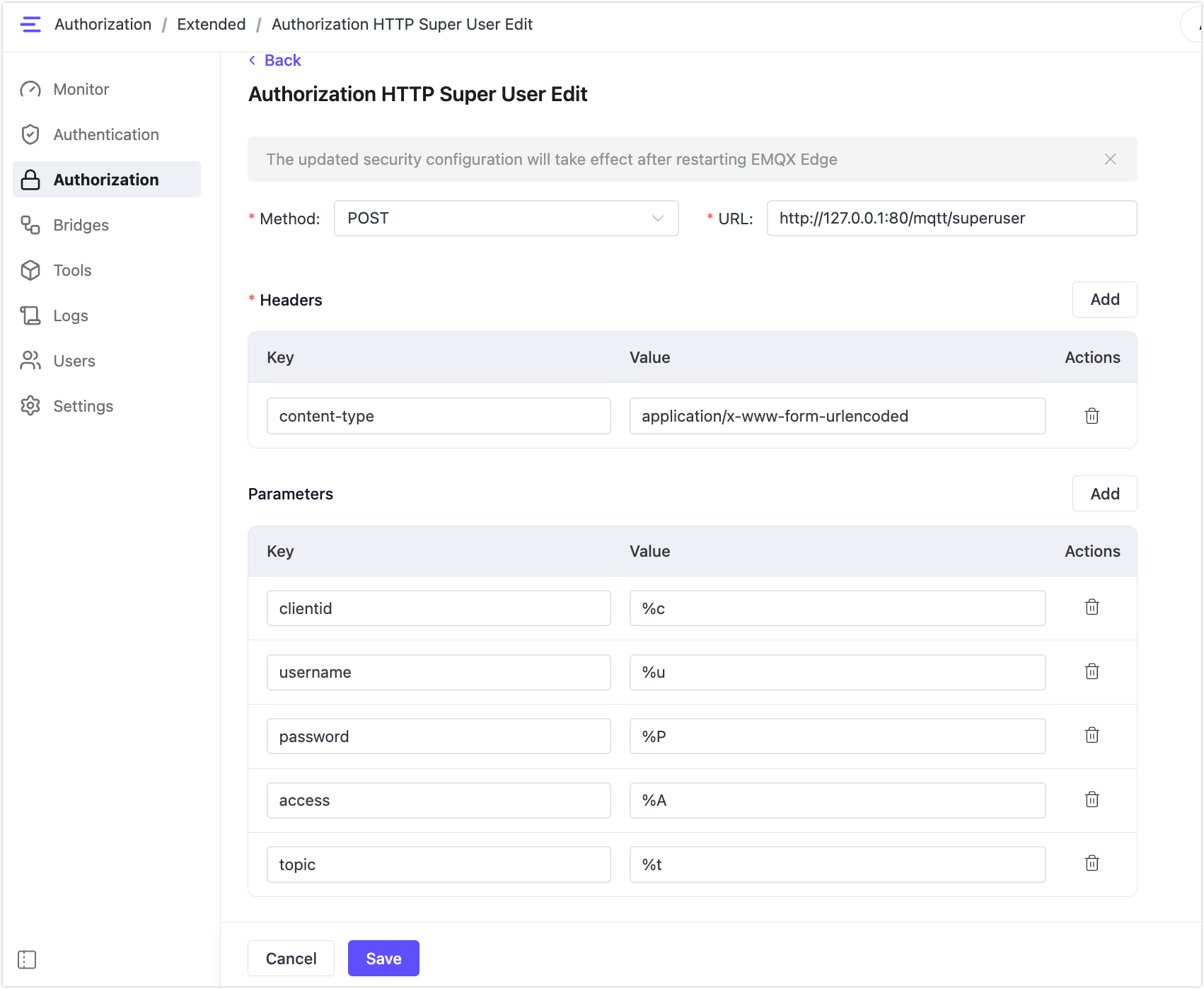View Logs from the sidebar
Image resolution: width=1204 pixels, height=989 pixels.
point(71,316)
